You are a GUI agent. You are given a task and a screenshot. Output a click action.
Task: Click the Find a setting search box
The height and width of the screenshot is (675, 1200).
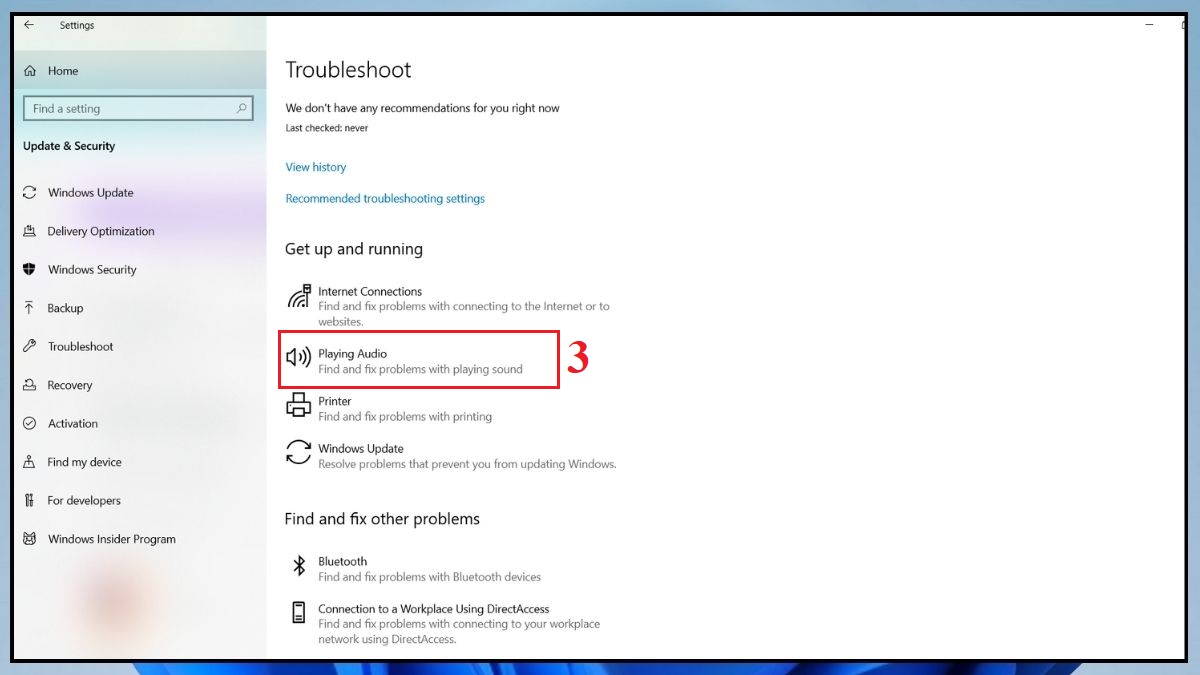tap(138, 108)
